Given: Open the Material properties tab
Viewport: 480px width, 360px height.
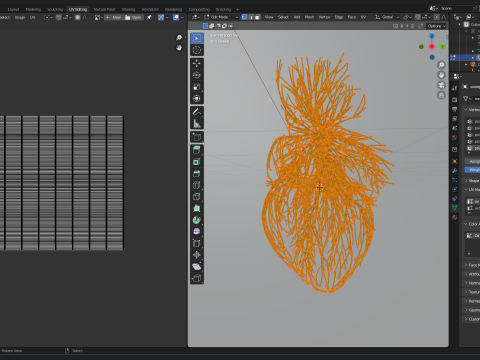Looking at the screenshot, I should pyautogui.click(x=455, y=217).
